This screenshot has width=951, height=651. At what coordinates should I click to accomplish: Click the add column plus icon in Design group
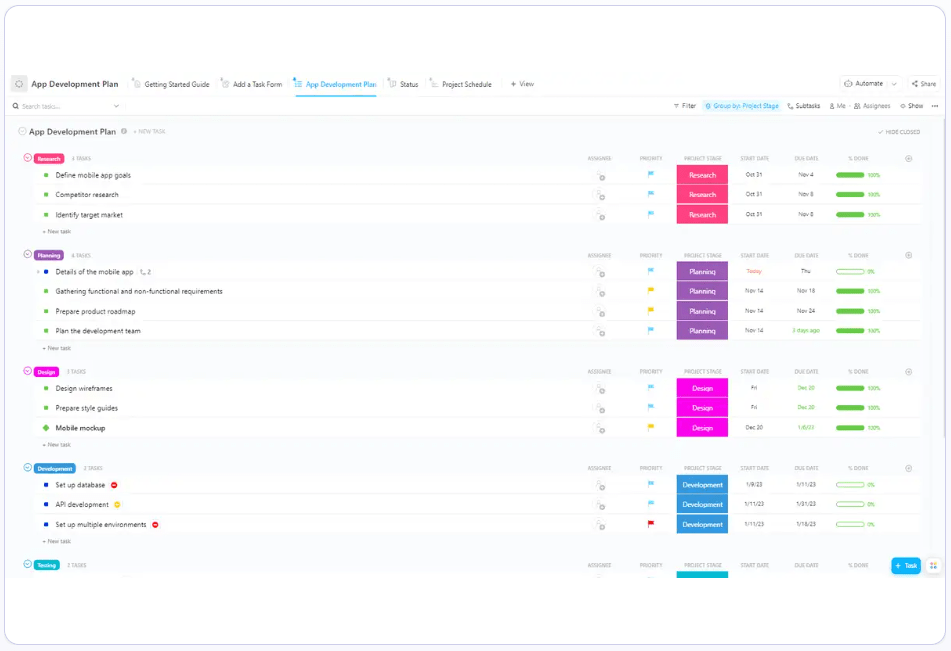click(909, 371)
